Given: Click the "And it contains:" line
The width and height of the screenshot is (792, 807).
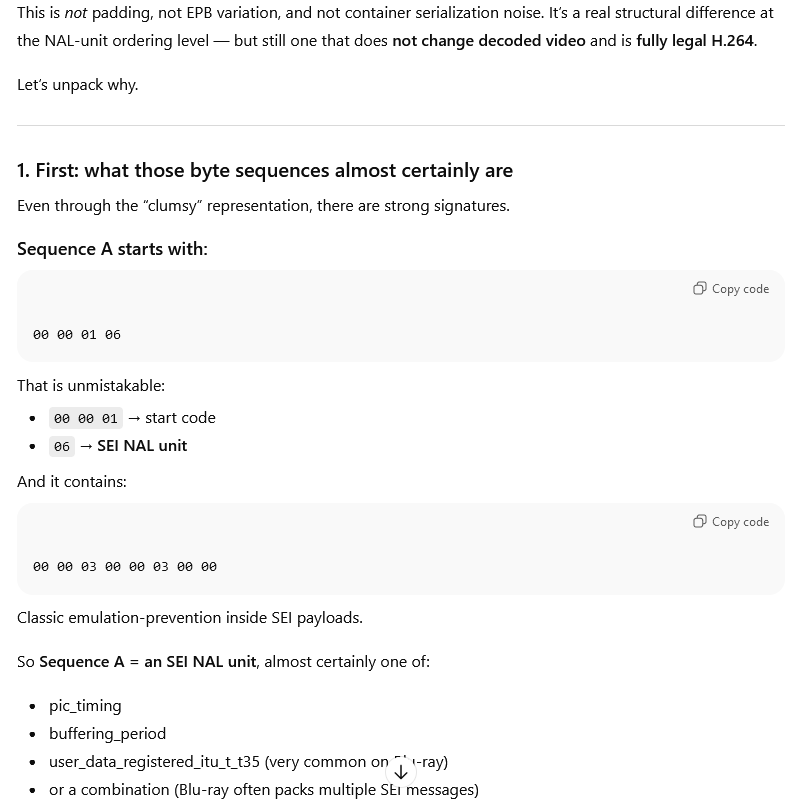Looking at the screenshot, I should 72,482.
